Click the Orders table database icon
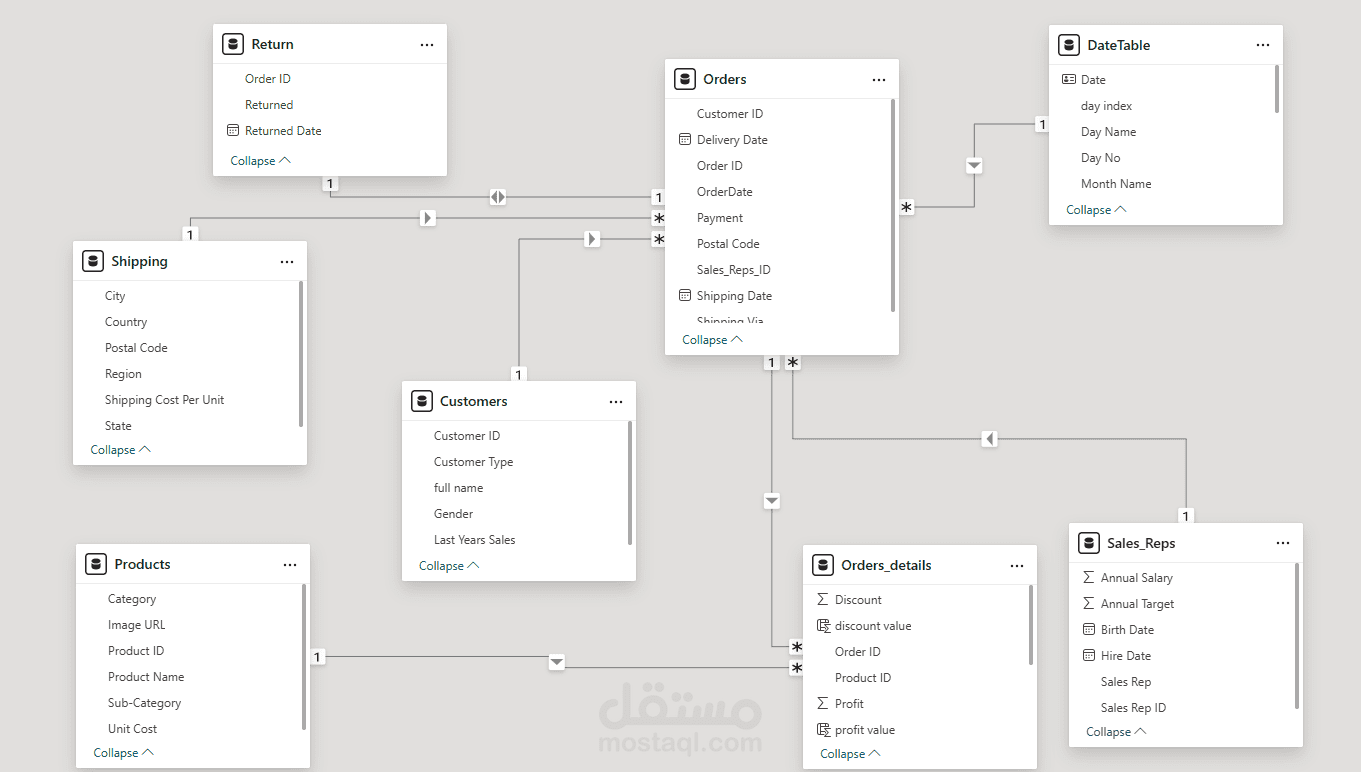Image resolution: width=1361 pixels, height=772 pixels. 685,79
